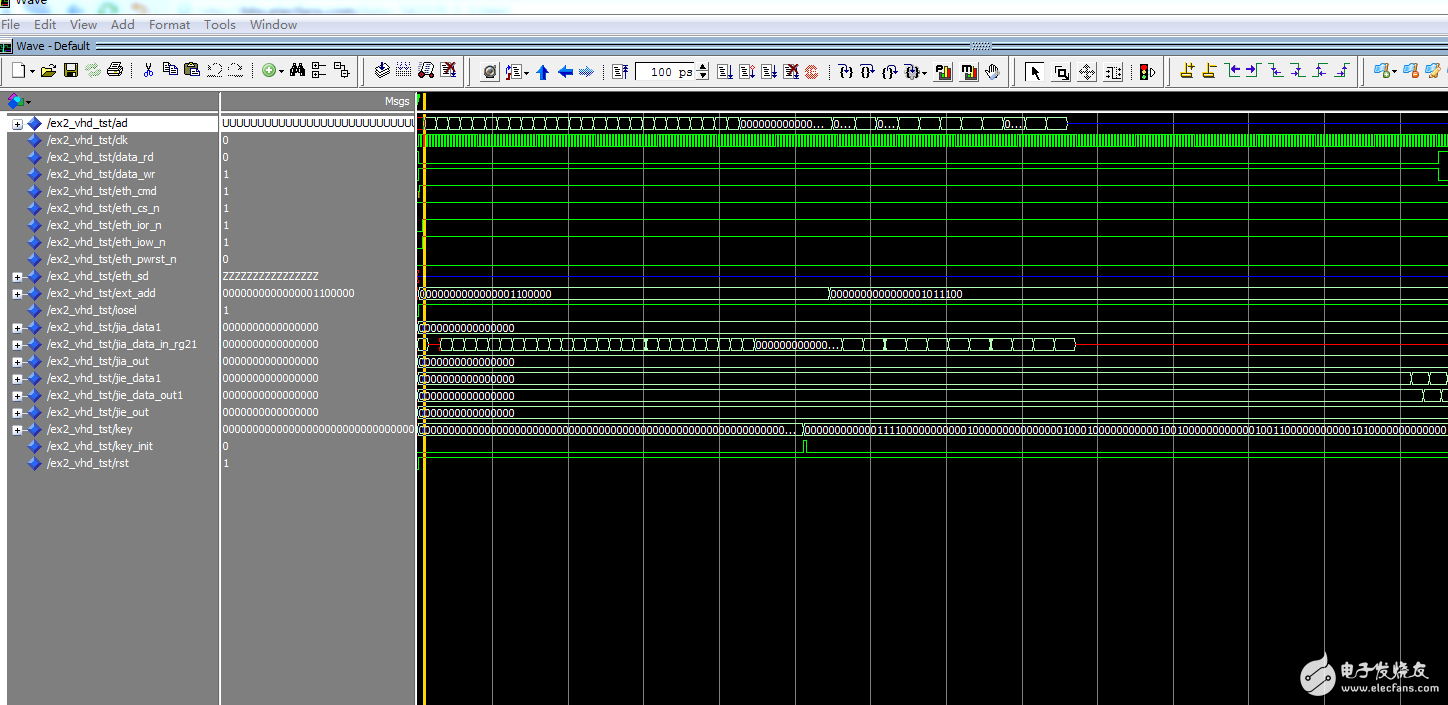
Task: Click the Run icon left of run length
Action: coord(620,72)
